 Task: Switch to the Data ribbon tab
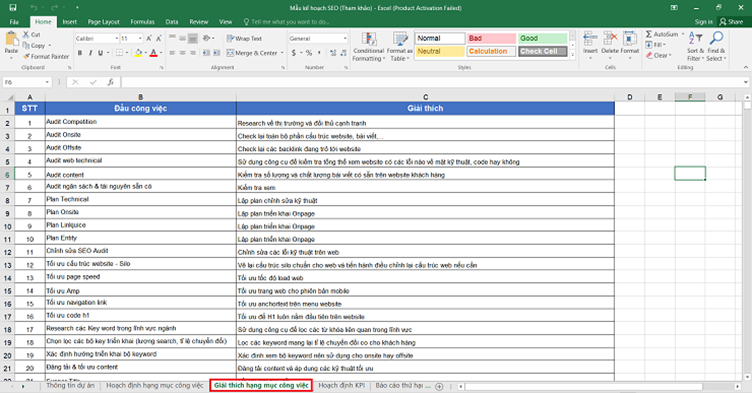click(x=172, y=22)
